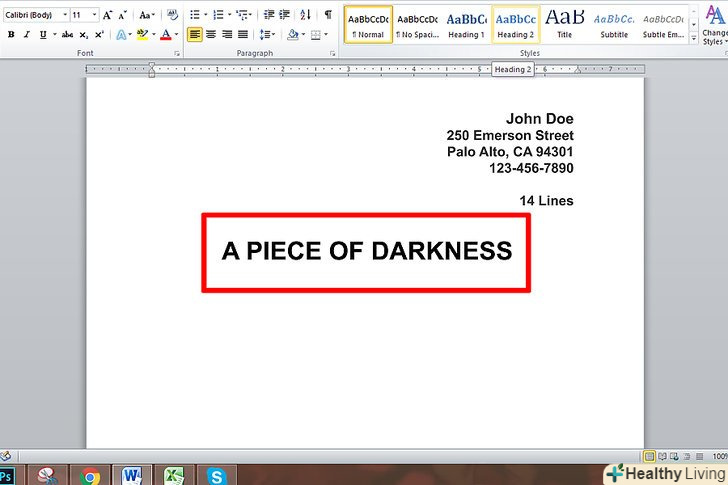This screenshot has width=728, height=485.
Task: Click Sort icon
Action: point(305,15)
